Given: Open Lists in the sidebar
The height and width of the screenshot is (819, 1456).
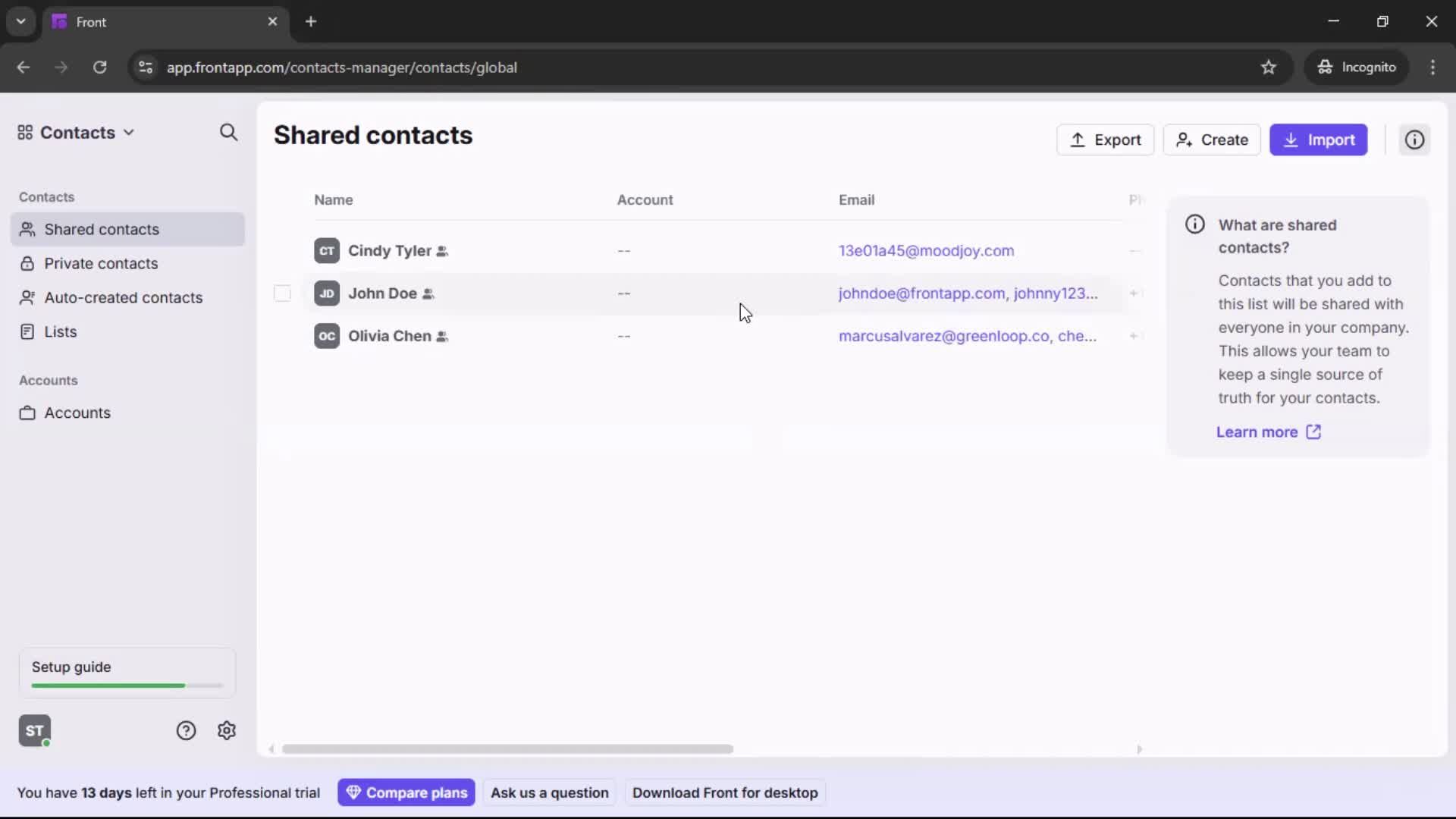Looking at the screenshot, I should 61,331.
